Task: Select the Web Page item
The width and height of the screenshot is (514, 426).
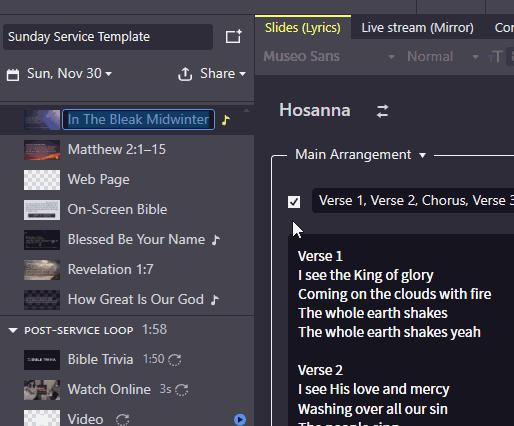Action: 127,180
